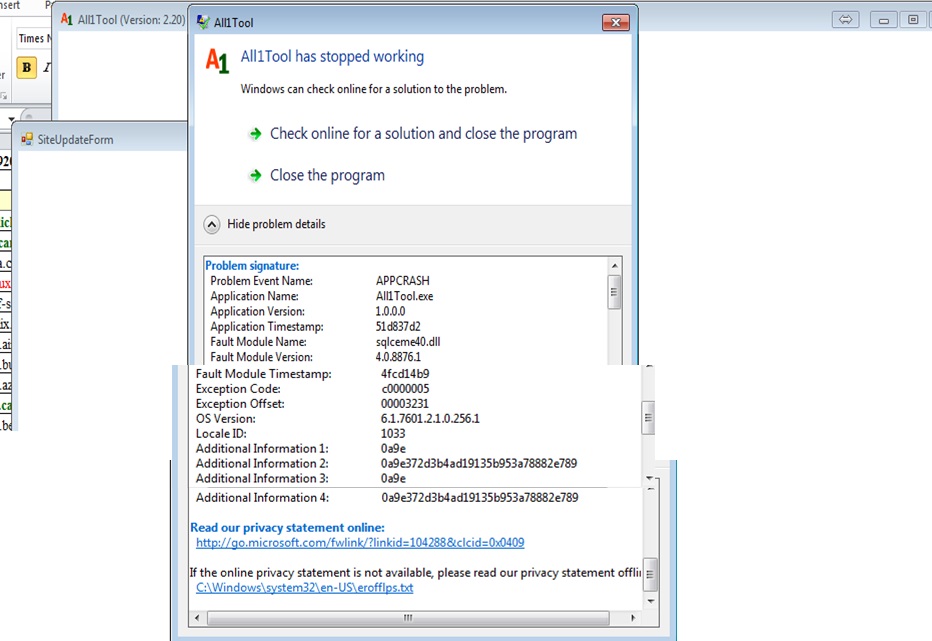Select the All1Tool.exe application name value
This screenshot has width=932, height=641.
pyautogui.click(x=404, y=296)
